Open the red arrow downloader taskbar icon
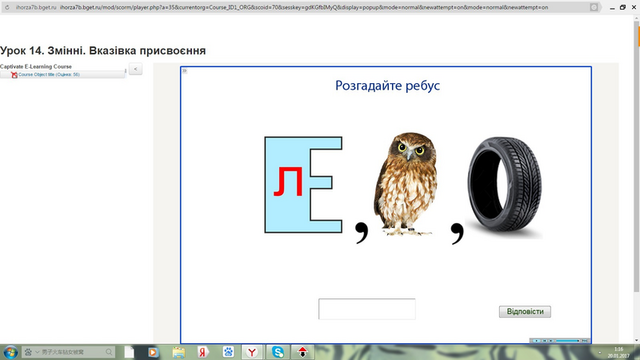 tap(302, 352)
